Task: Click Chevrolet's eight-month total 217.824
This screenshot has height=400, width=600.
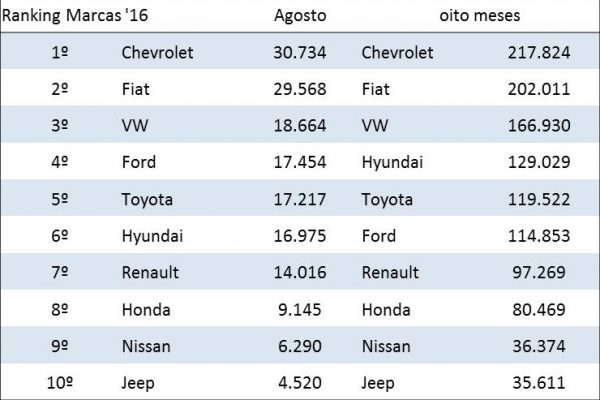Action: coord(530,52)
